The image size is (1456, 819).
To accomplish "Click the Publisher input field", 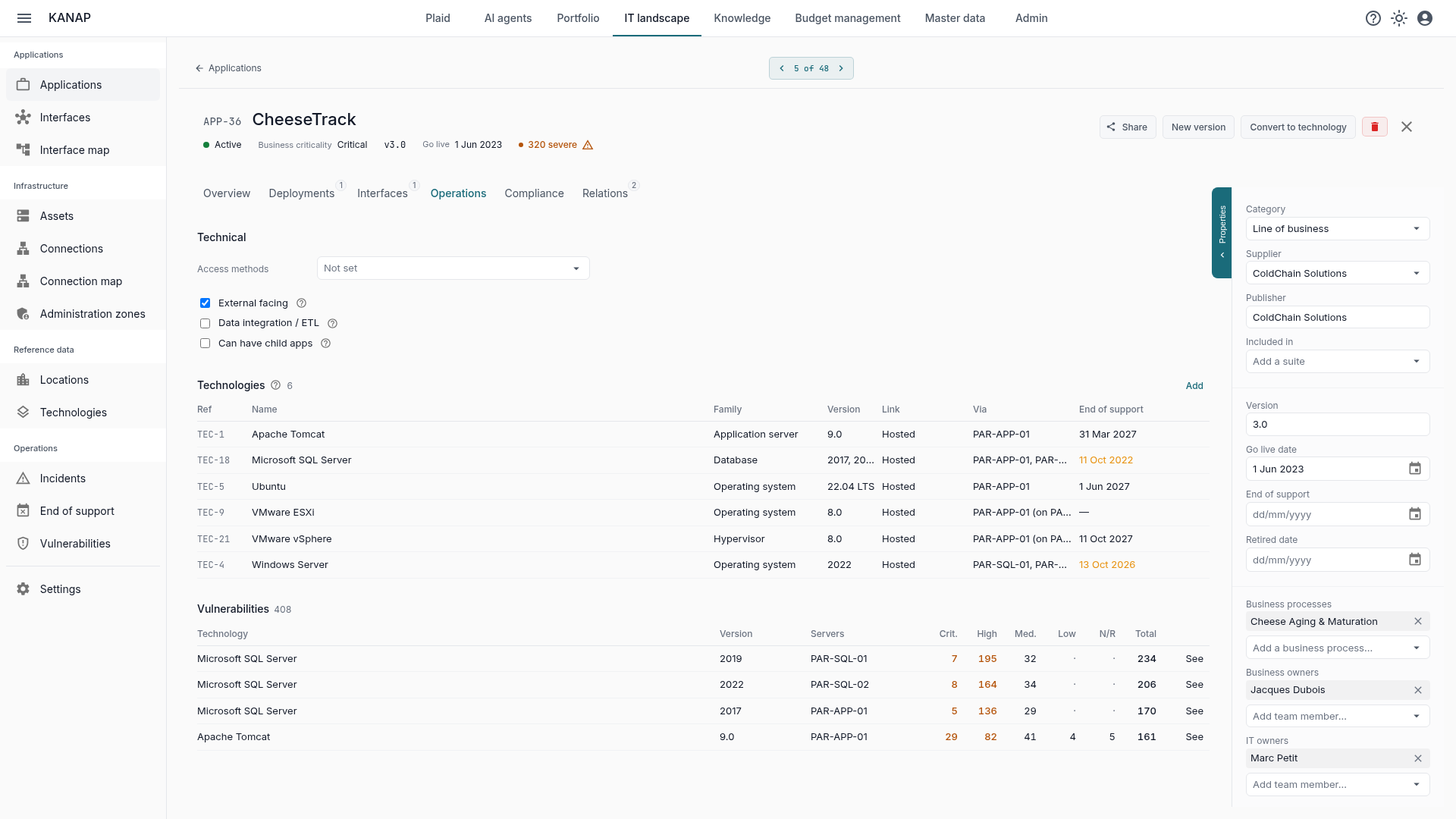I will (x=1338, y=318).
